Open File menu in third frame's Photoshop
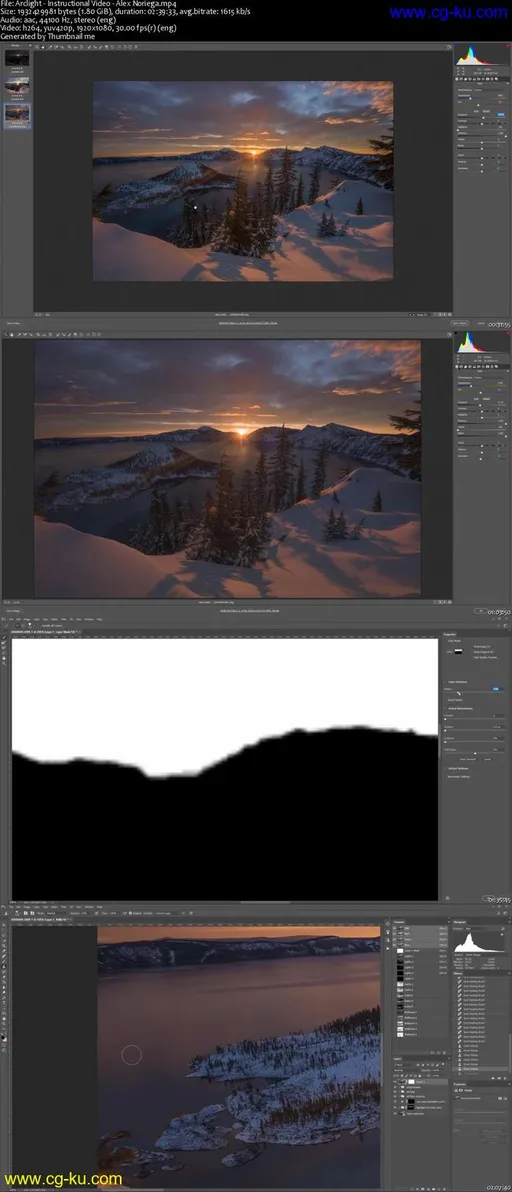This screenshot has width=512, height=1192. 11,620
